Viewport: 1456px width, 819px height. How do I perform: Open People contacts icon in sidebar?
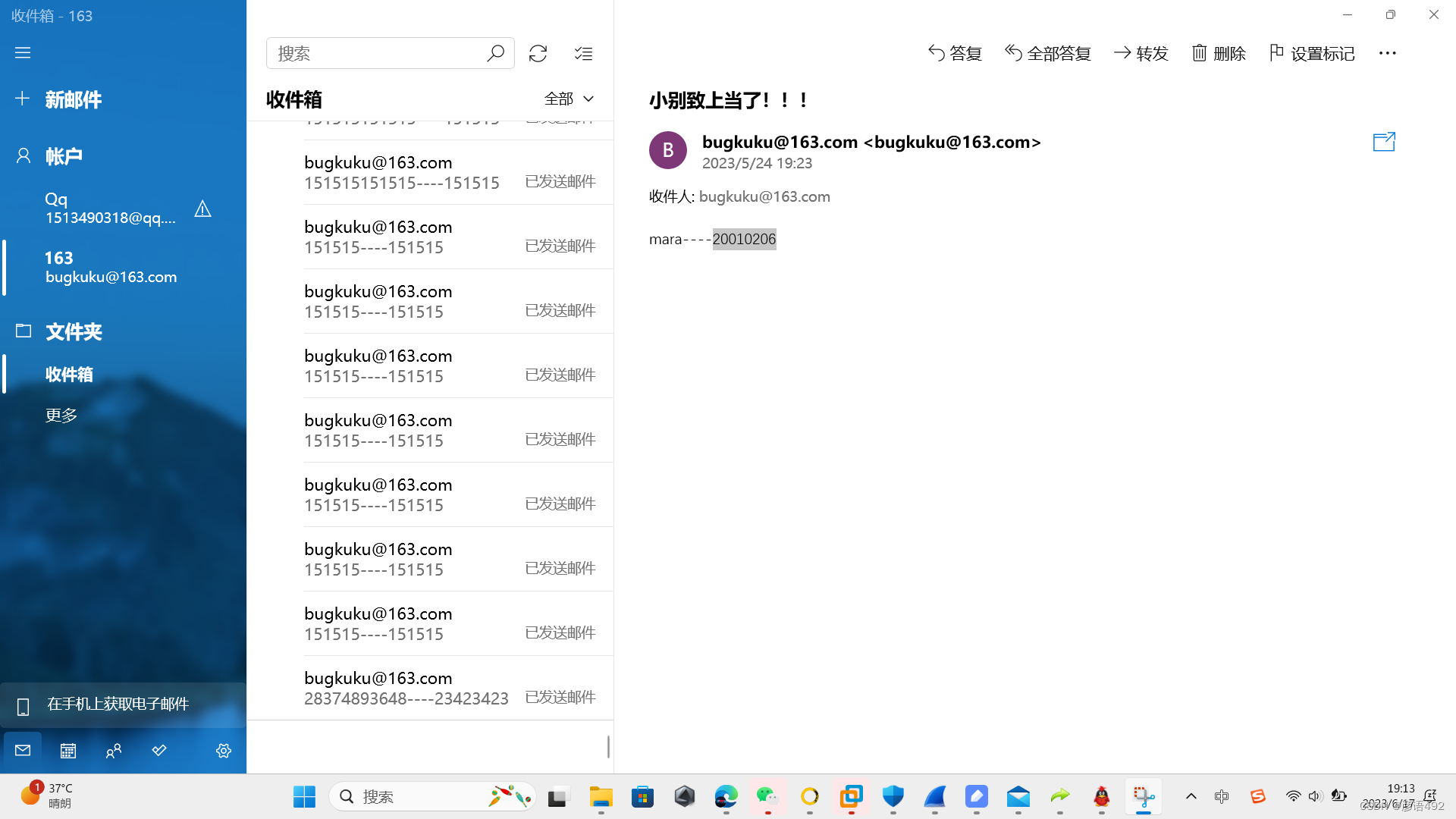114,751
